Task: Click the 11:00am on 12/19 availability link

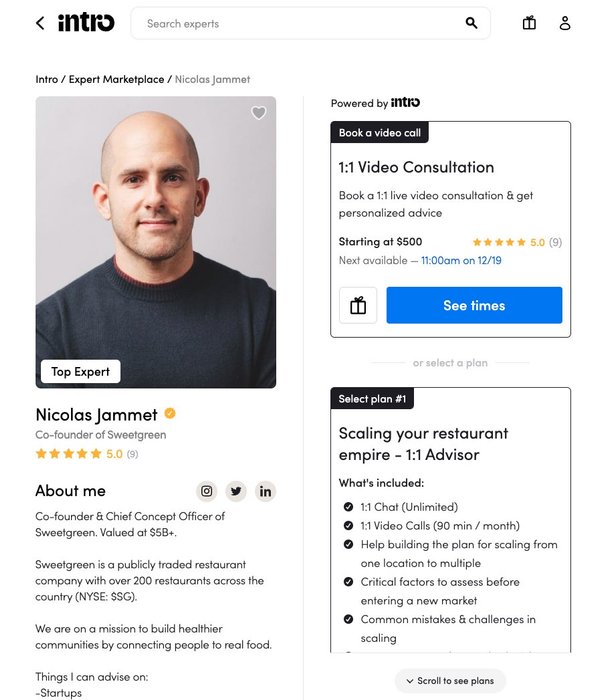Action: point(461,260)
